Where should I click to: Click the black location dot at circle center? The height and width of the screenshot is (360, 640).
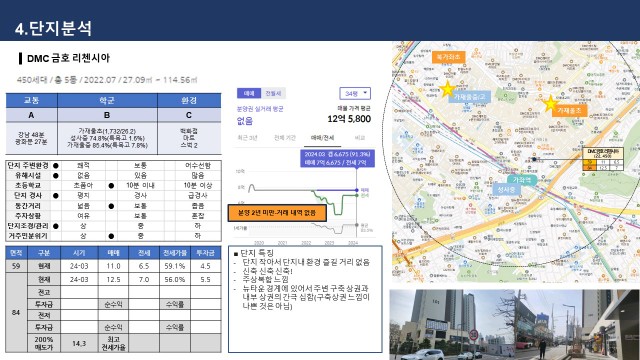534,159
